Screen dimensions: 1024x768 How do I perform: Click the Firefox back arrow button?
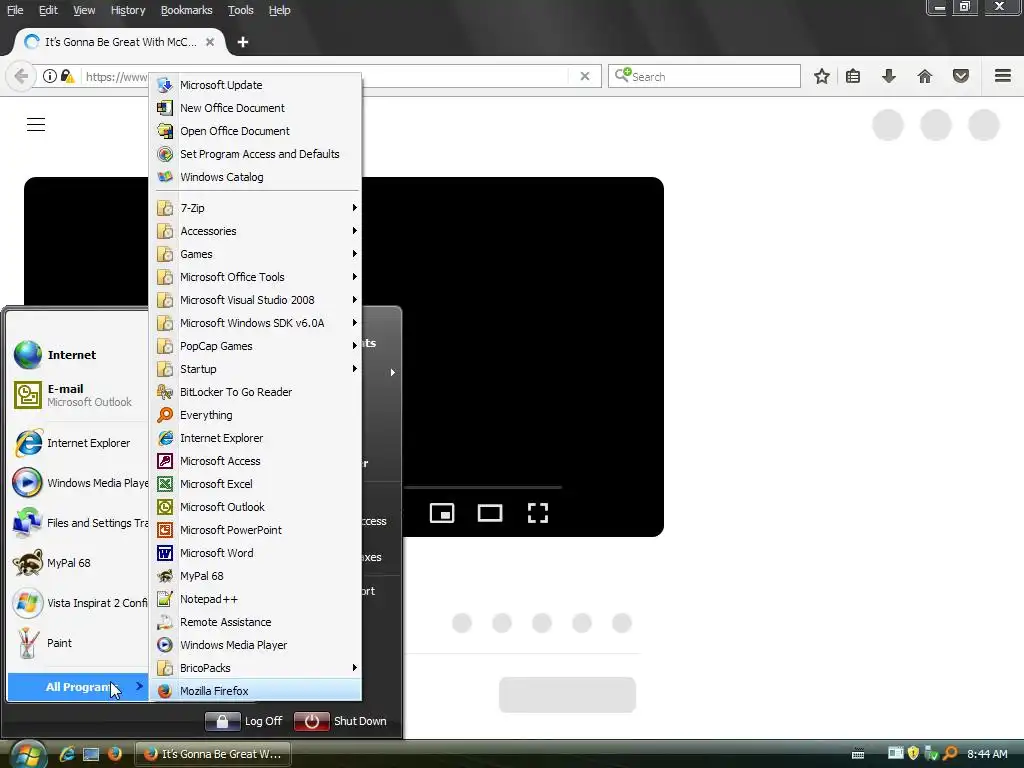21,76
